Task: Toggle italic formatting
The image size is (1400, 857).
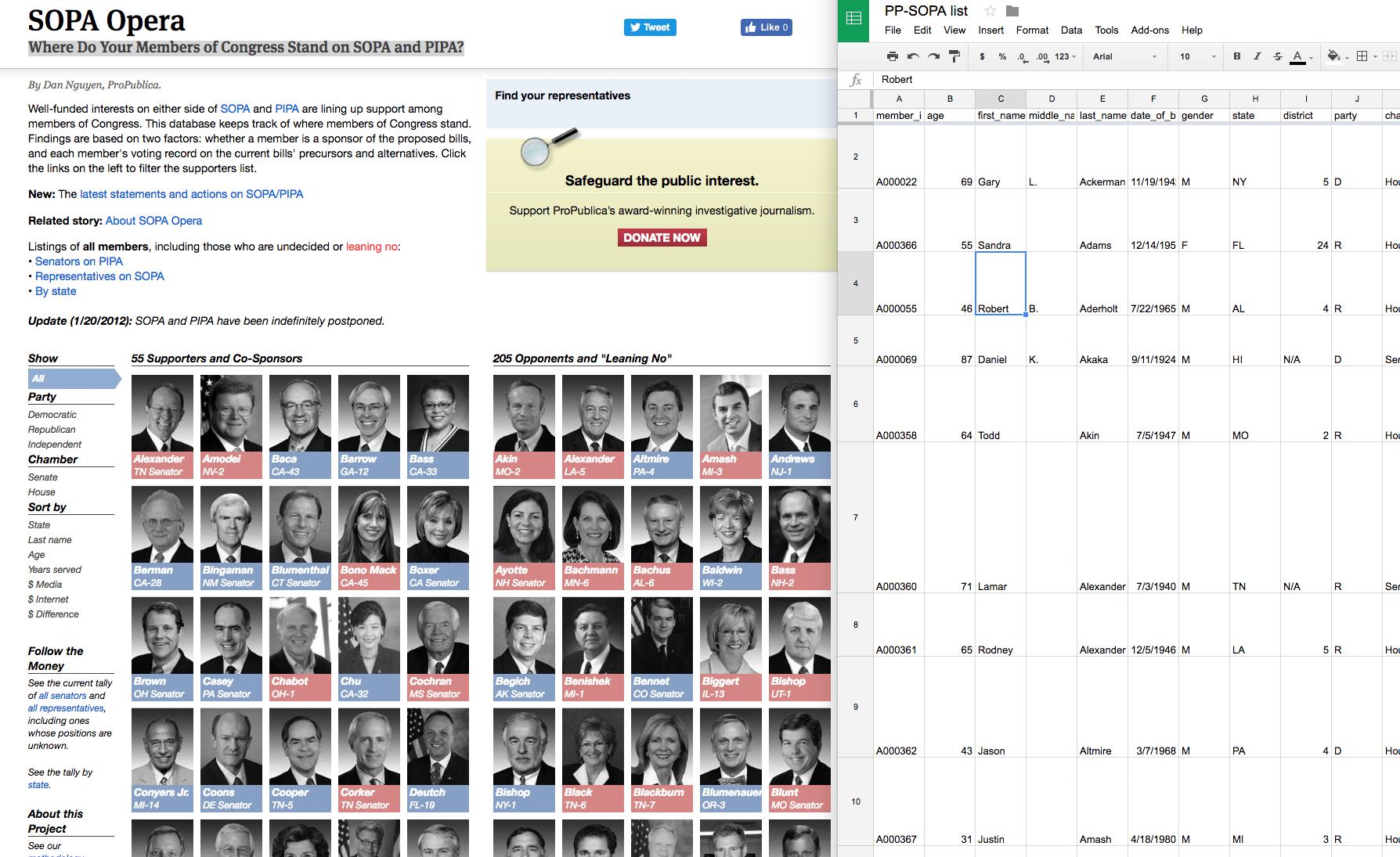Action: pos(1257,56)
